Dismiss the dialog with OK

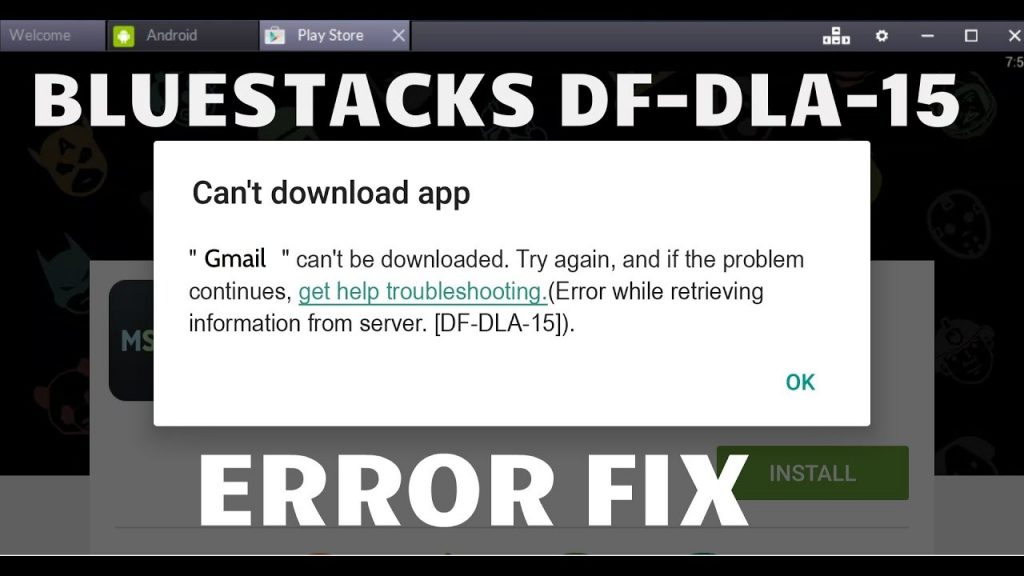pyautogui.click(x=800, y=382)
